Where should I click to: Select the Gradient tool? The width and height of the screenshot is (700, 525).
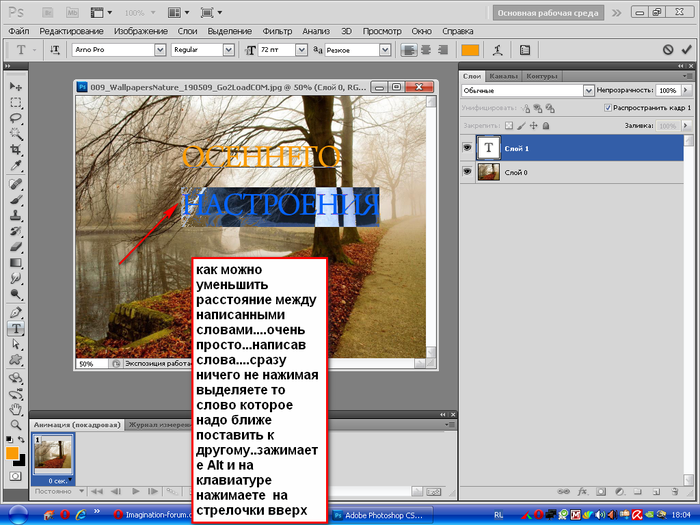click(16, 262)
